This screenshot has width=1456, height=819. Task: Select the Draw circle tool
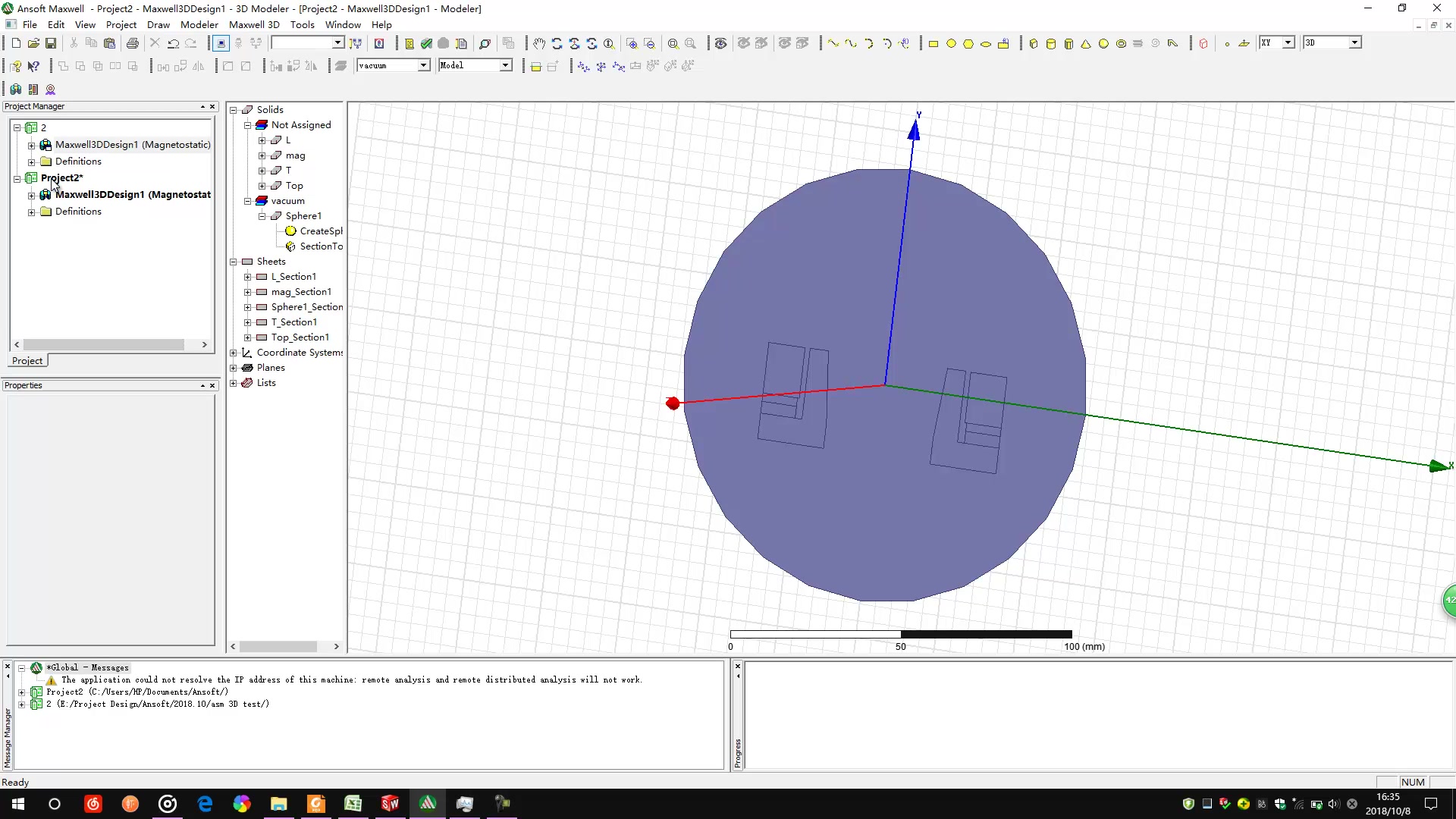pos(951,44)
